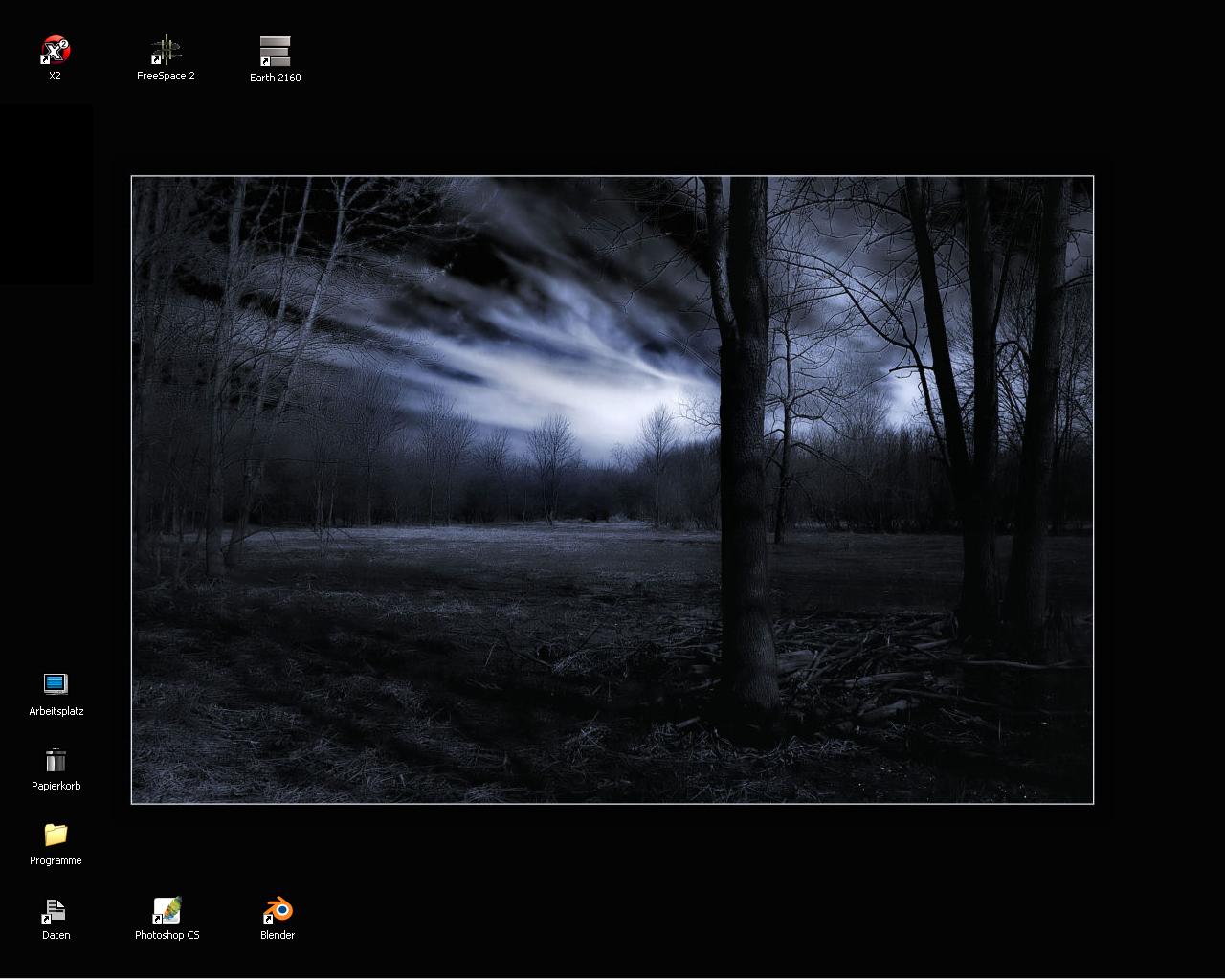The height and width of the screenshot is (980, 1225).
Task: Select the X2 game shortcut icon
Action: [56, 50]
